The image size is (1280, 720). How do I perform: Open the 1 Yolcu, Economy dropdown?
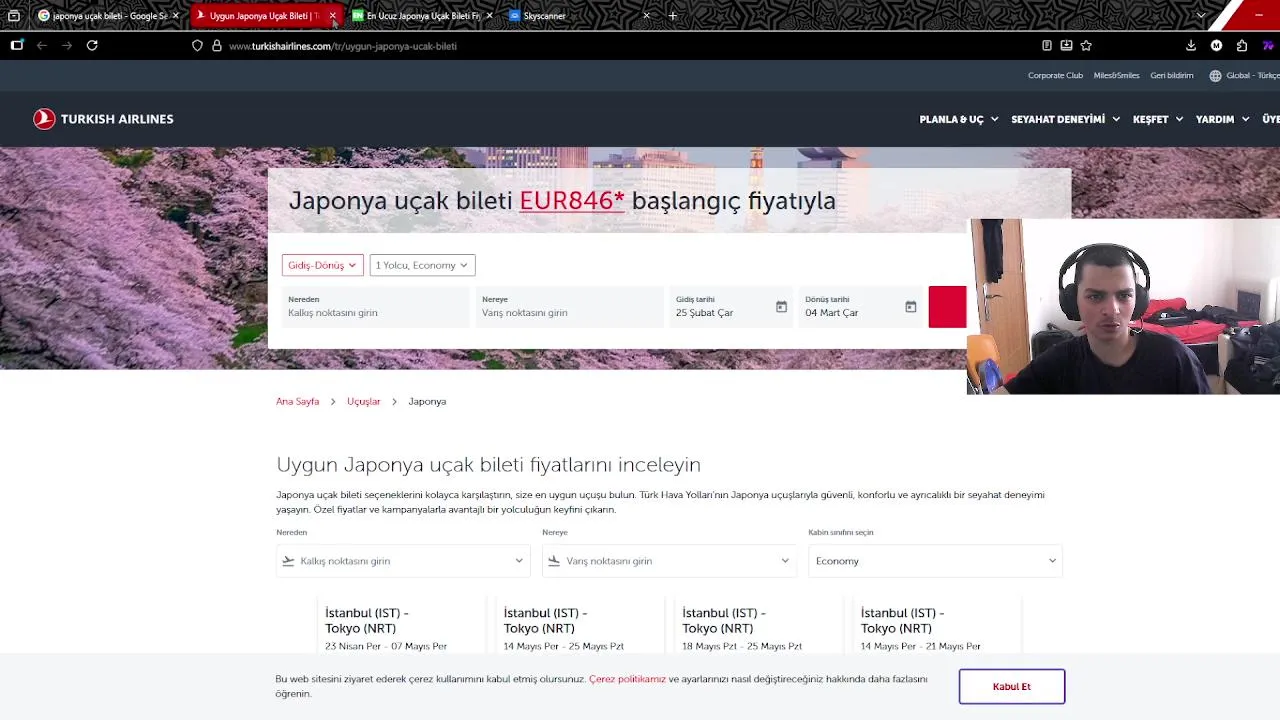point(422,265)
